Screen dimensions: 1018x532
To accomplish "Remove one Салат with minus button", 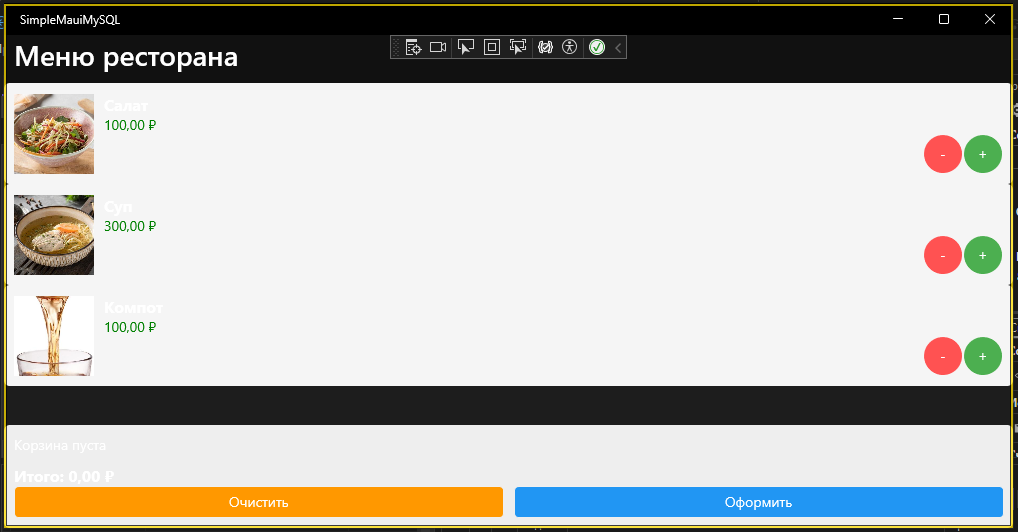I will [x=943, y=154].
